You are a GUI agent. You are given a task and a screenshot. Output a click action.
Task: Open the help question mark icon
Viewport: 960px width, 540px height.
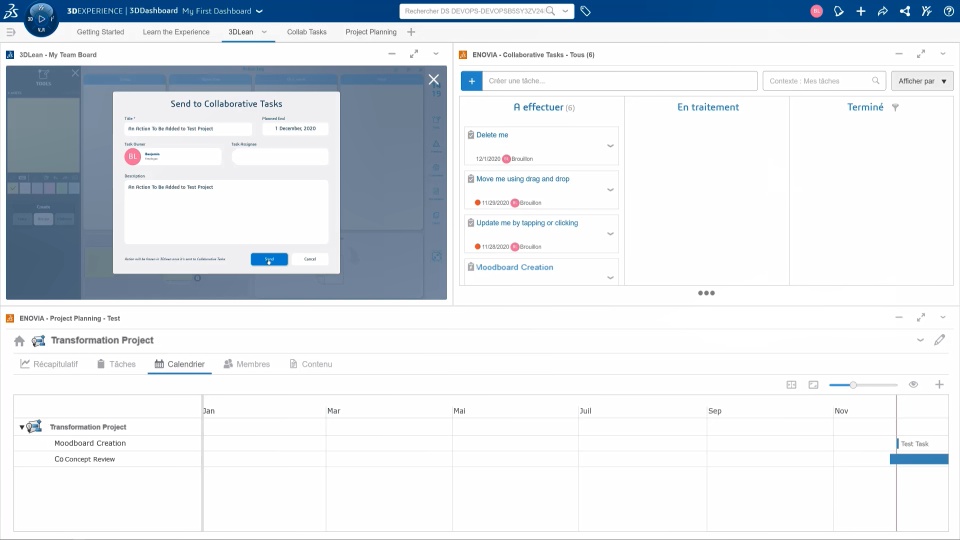pos(948,11)
